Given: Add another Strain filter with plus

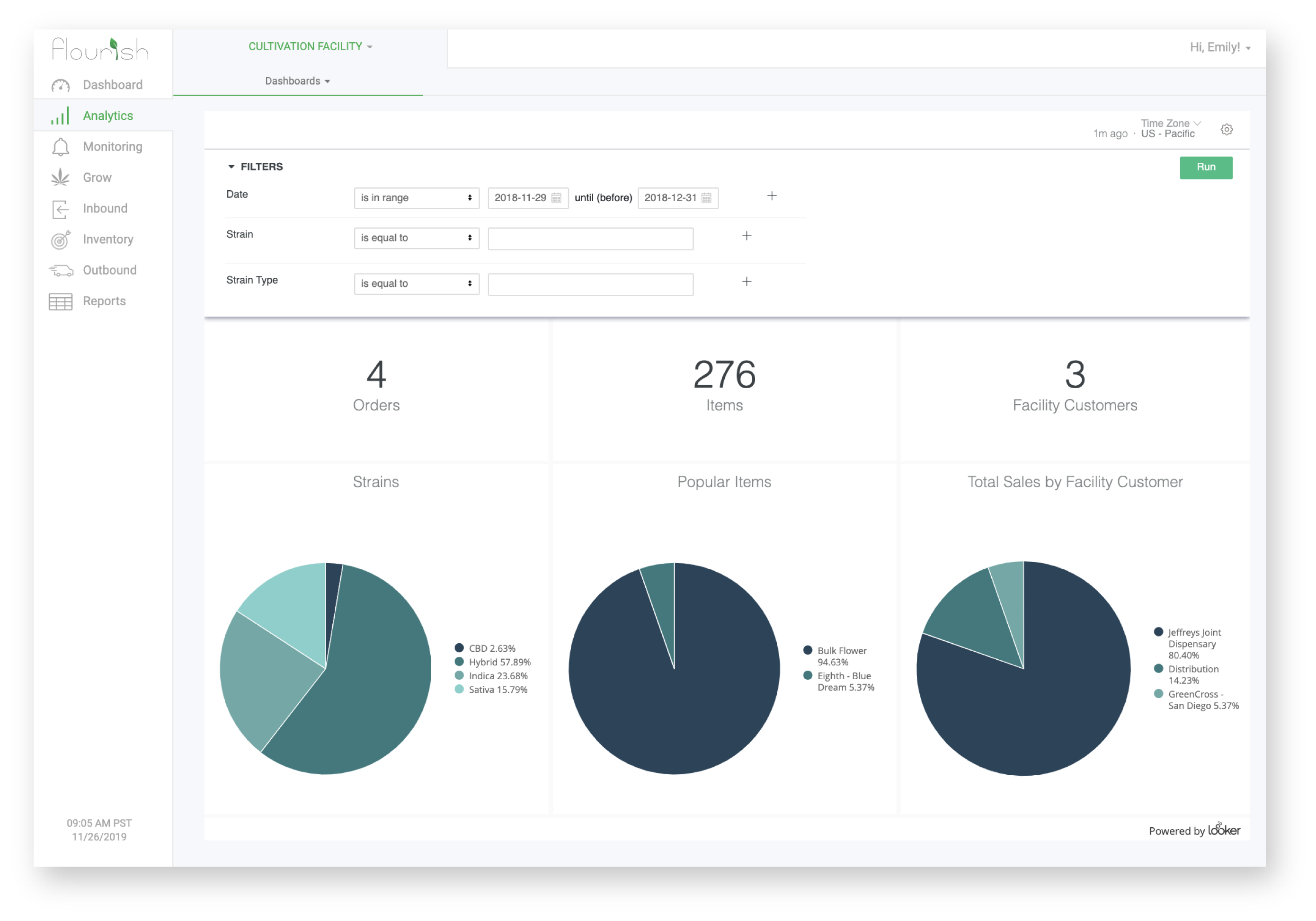Looking at the screenshot, I should click(x=746, y=236).
